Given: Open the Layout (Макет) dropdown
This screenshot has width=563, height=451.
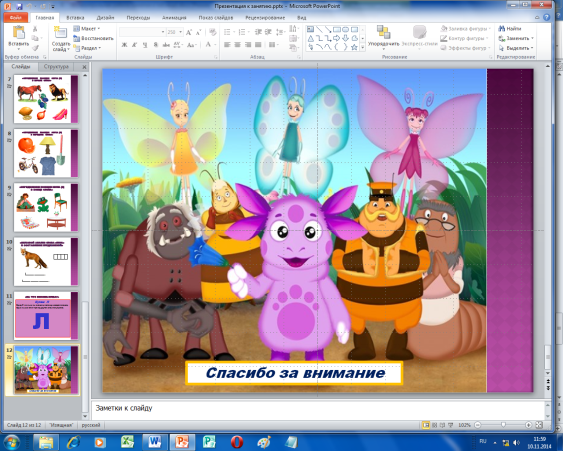Looking at the screenshot, I should pos(87,28).
